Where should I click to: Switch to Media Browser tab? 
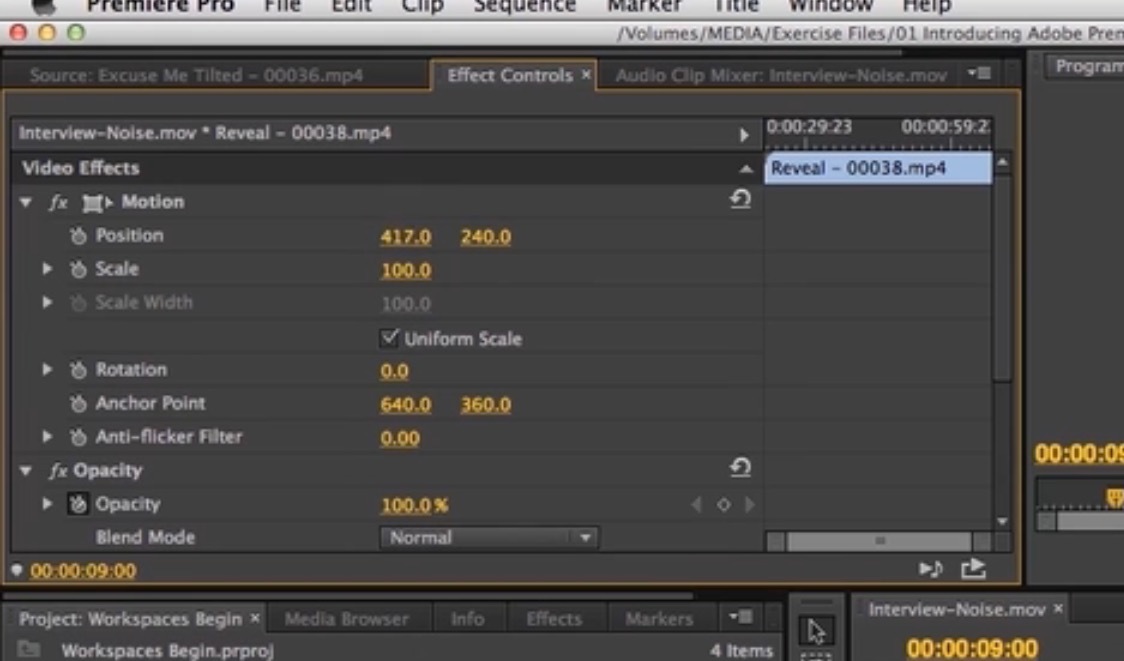pos(346,619)
